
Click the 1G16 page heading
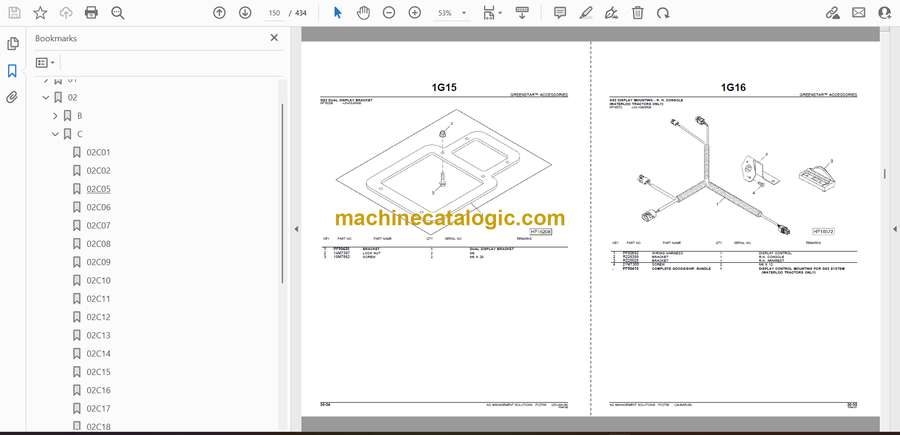(733, 88)
